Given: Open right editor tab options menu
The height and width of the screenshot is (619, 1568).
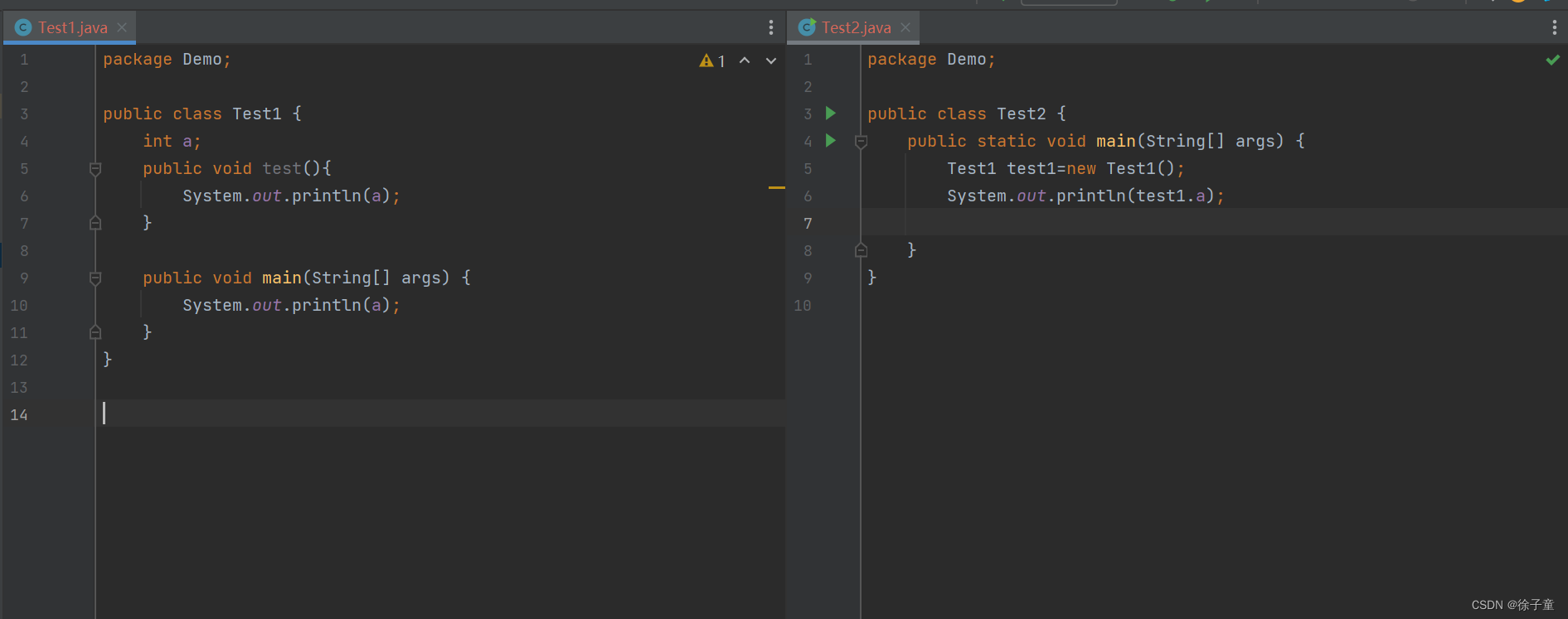Looking at the screenshot, I should coord(1554,27).
